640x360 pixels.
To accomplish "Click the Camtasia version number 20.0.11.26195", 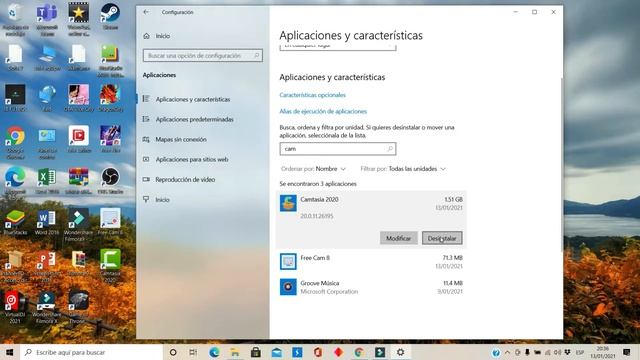I will click(317, 216).
